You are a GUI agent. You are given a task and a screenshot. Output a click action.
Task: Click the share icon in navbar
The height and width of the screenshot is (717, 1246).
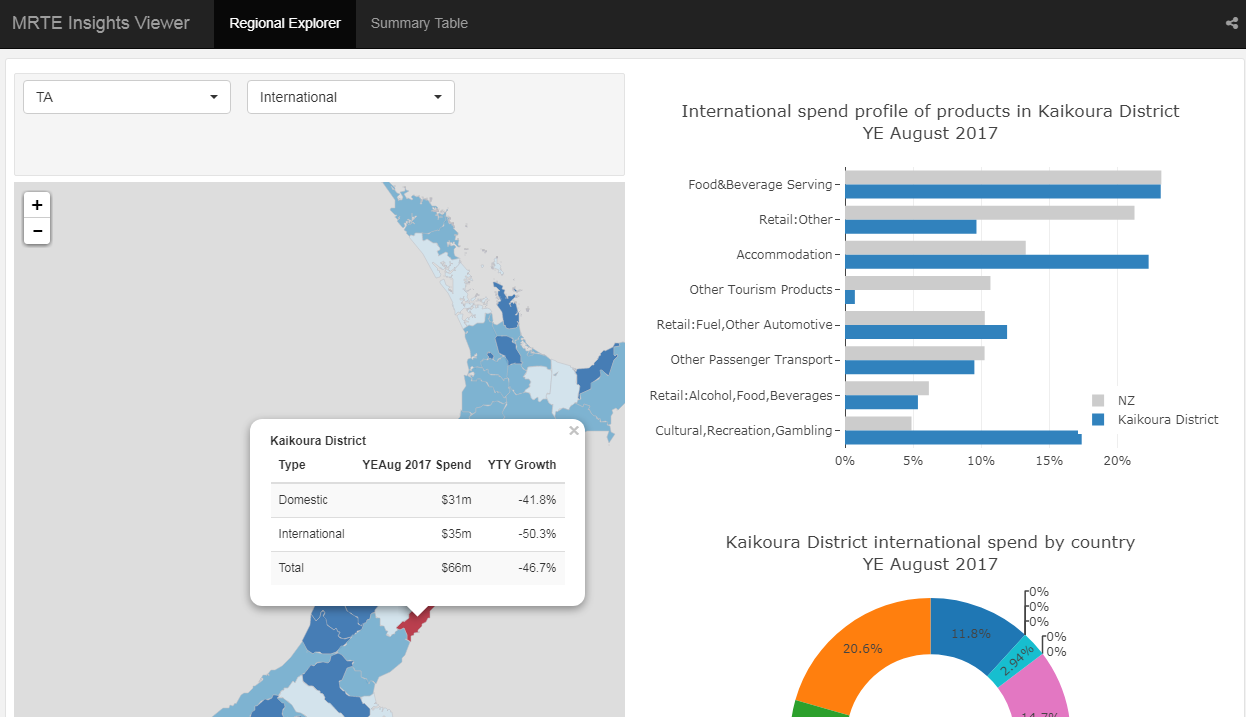click(1231, 23)
